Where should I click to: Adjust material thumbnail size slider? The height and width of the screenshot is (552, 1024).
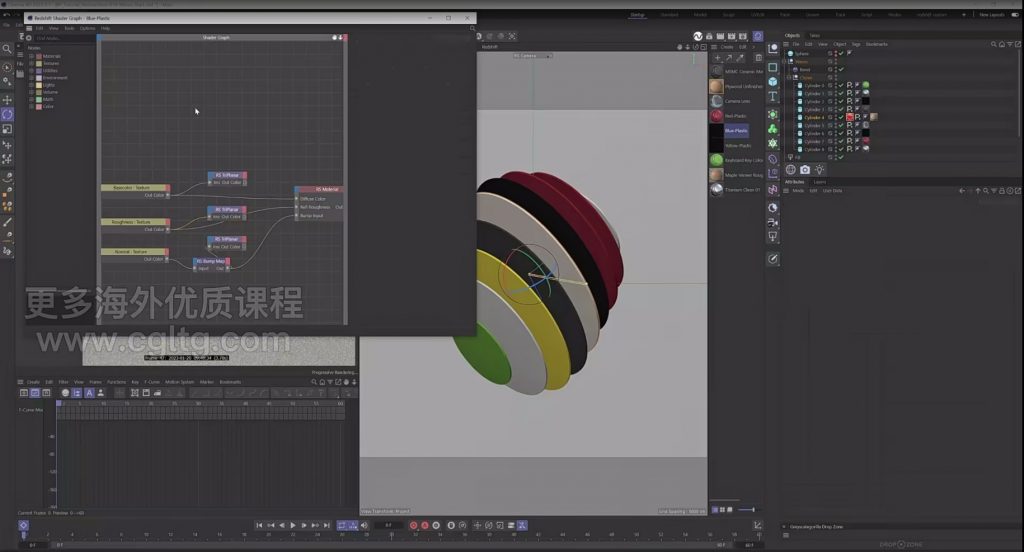pyautogui.click(x=748, y=510)
